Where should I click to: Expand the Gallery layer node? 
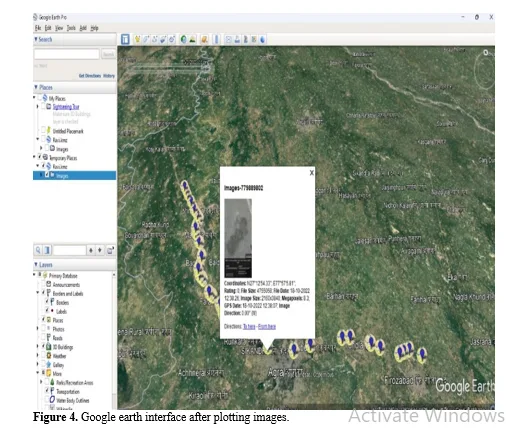tap(38, 364)
